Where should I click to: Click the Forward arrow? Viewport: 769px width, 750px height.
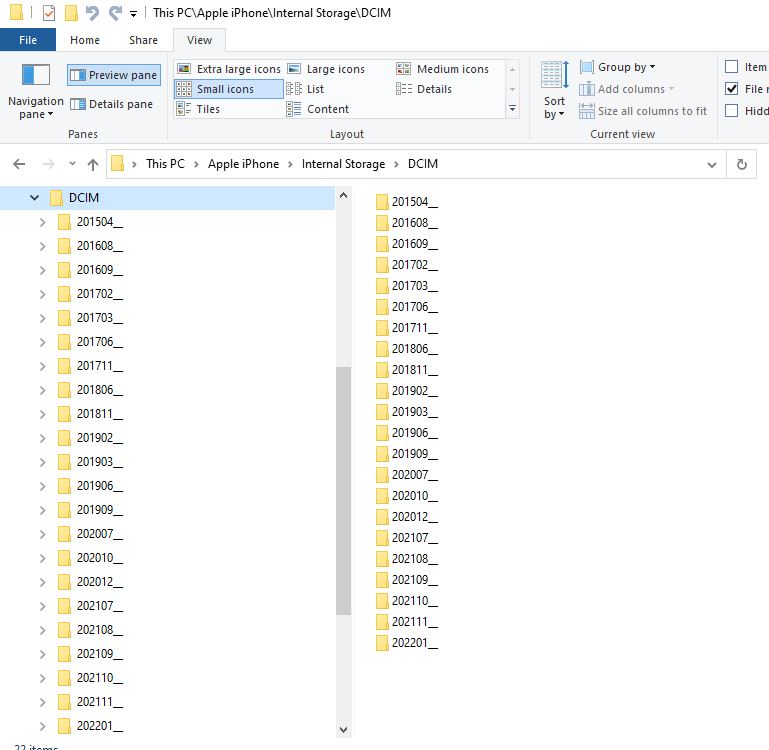(49, 164)
